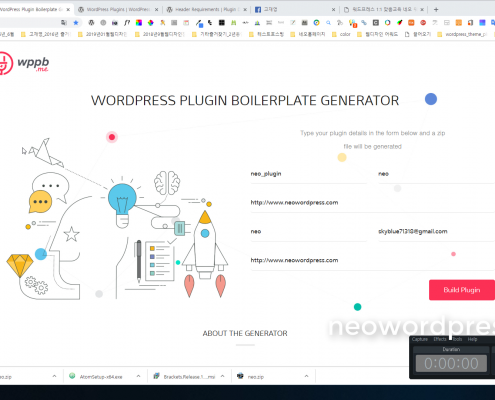The height and width of the screenshot is (400, 495).
Task: Click the dark square extension icon
Action: [x=376, y=23]
